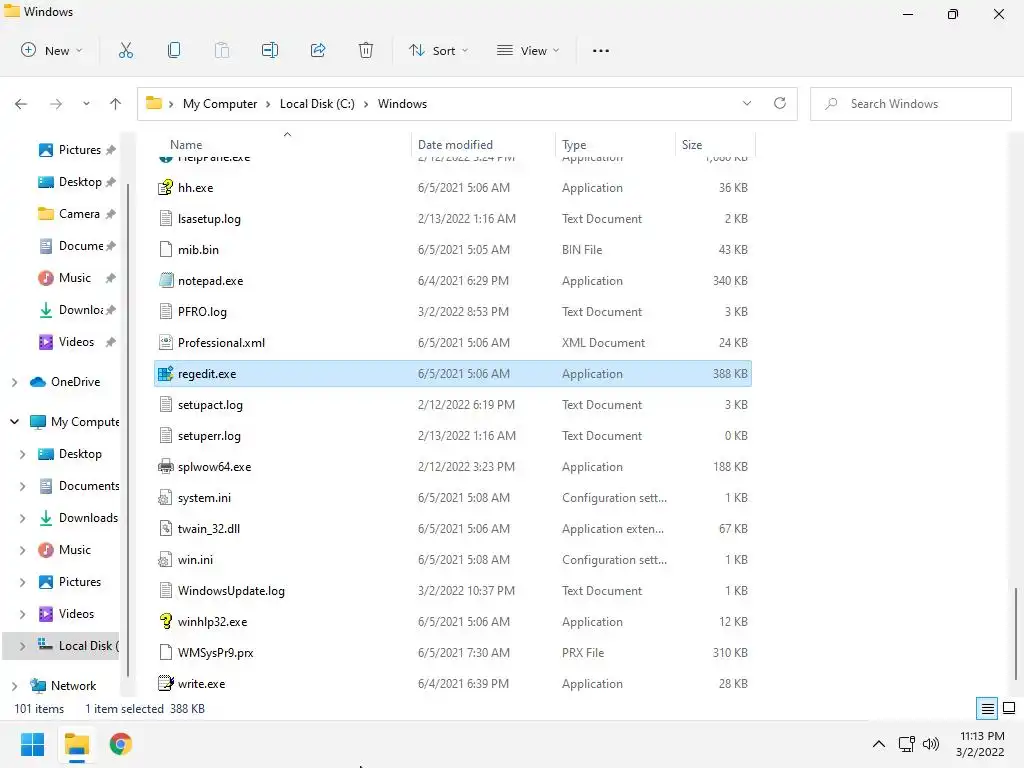Viewport: 1024px width, 768px height.
Task: Select the WindowsUpdate.log file name
Action: 231,591
